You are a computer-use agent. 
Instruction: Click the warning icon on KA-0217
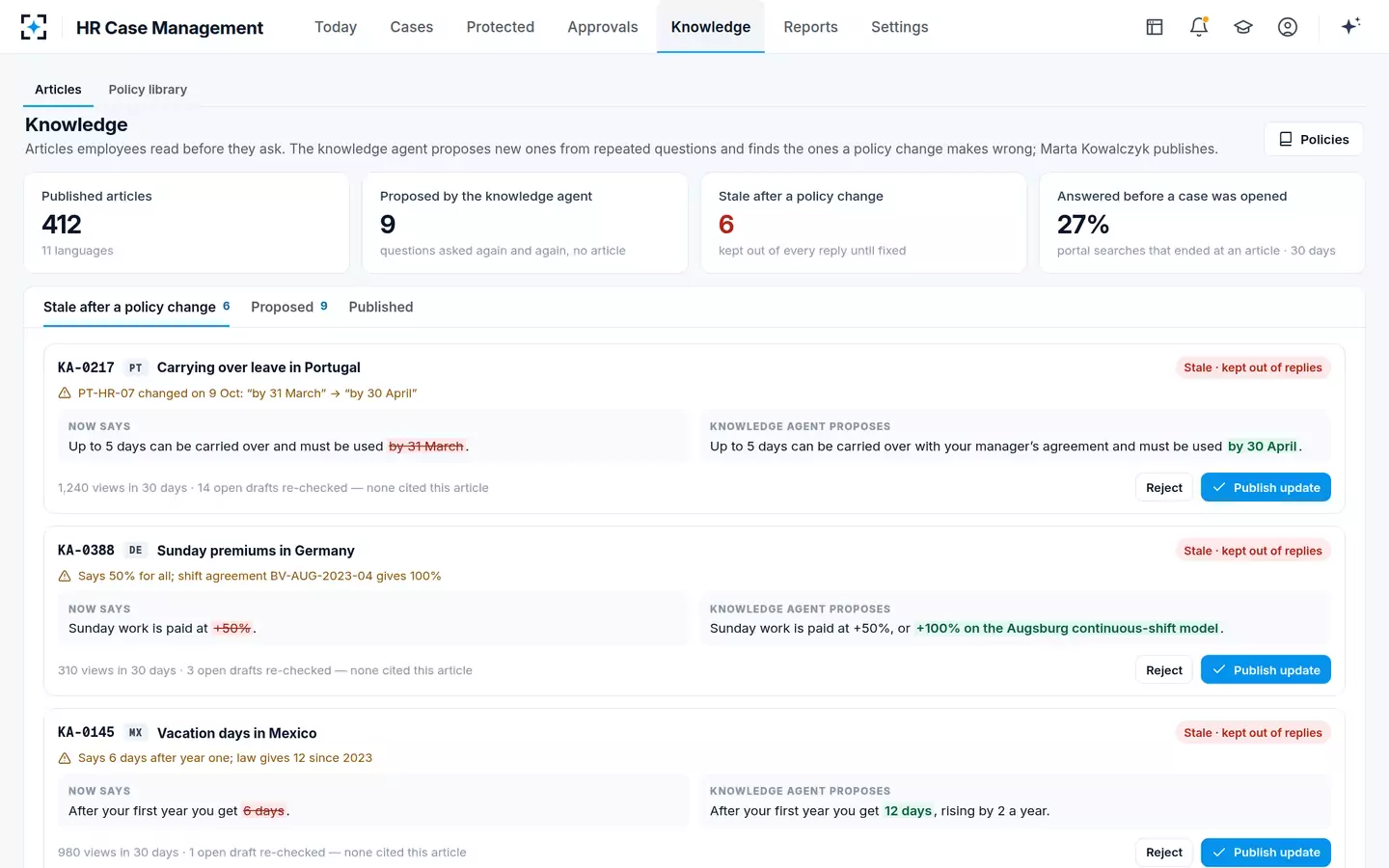coord(65,393)
